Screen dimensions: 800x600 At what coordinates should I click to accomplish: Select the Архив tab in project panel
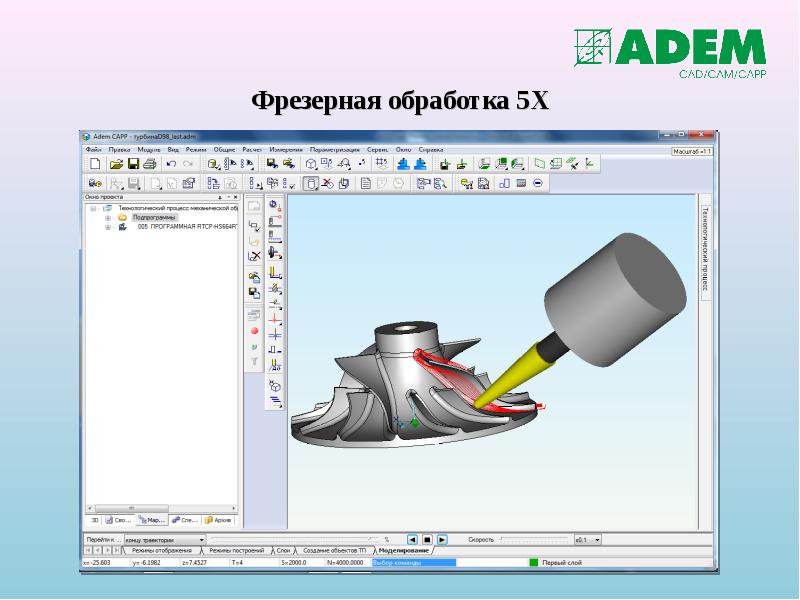[219, 520]
